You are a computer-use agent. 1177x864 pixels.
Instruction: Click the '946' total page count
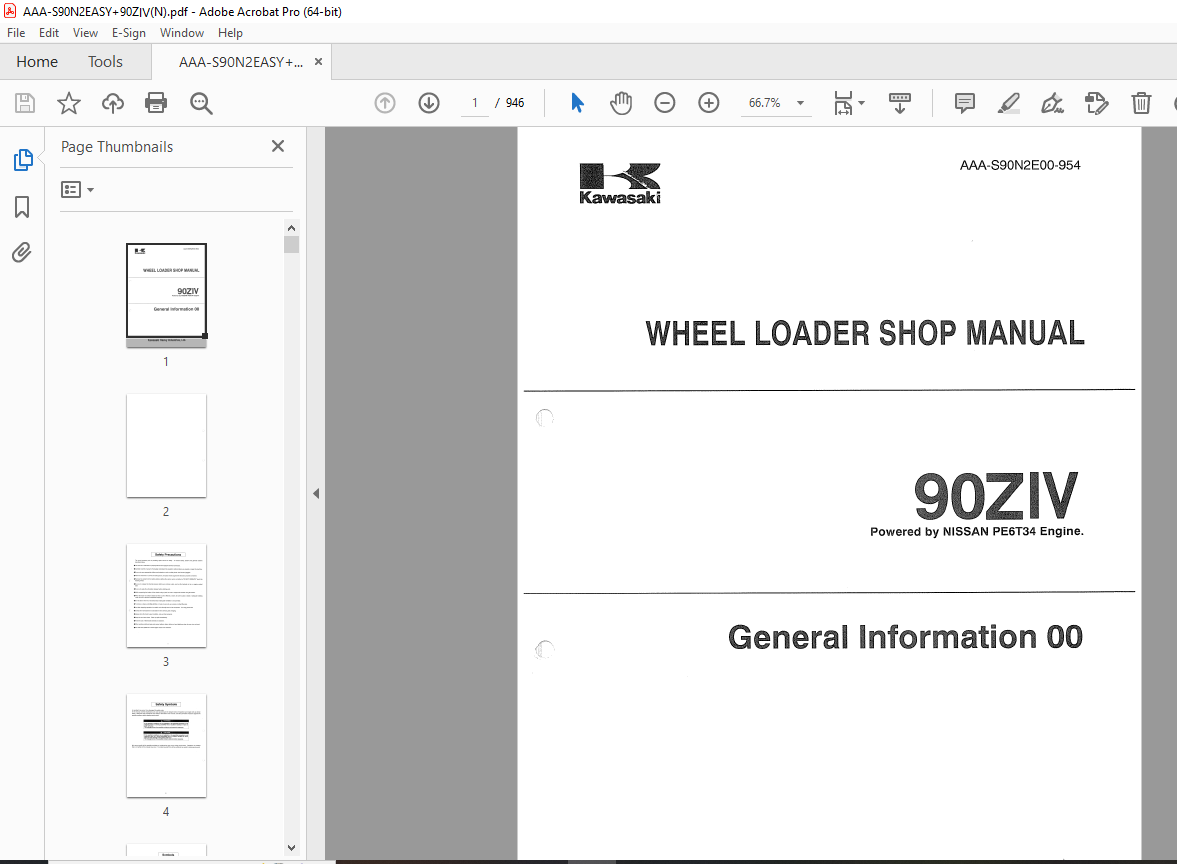[x=515, y=103]
